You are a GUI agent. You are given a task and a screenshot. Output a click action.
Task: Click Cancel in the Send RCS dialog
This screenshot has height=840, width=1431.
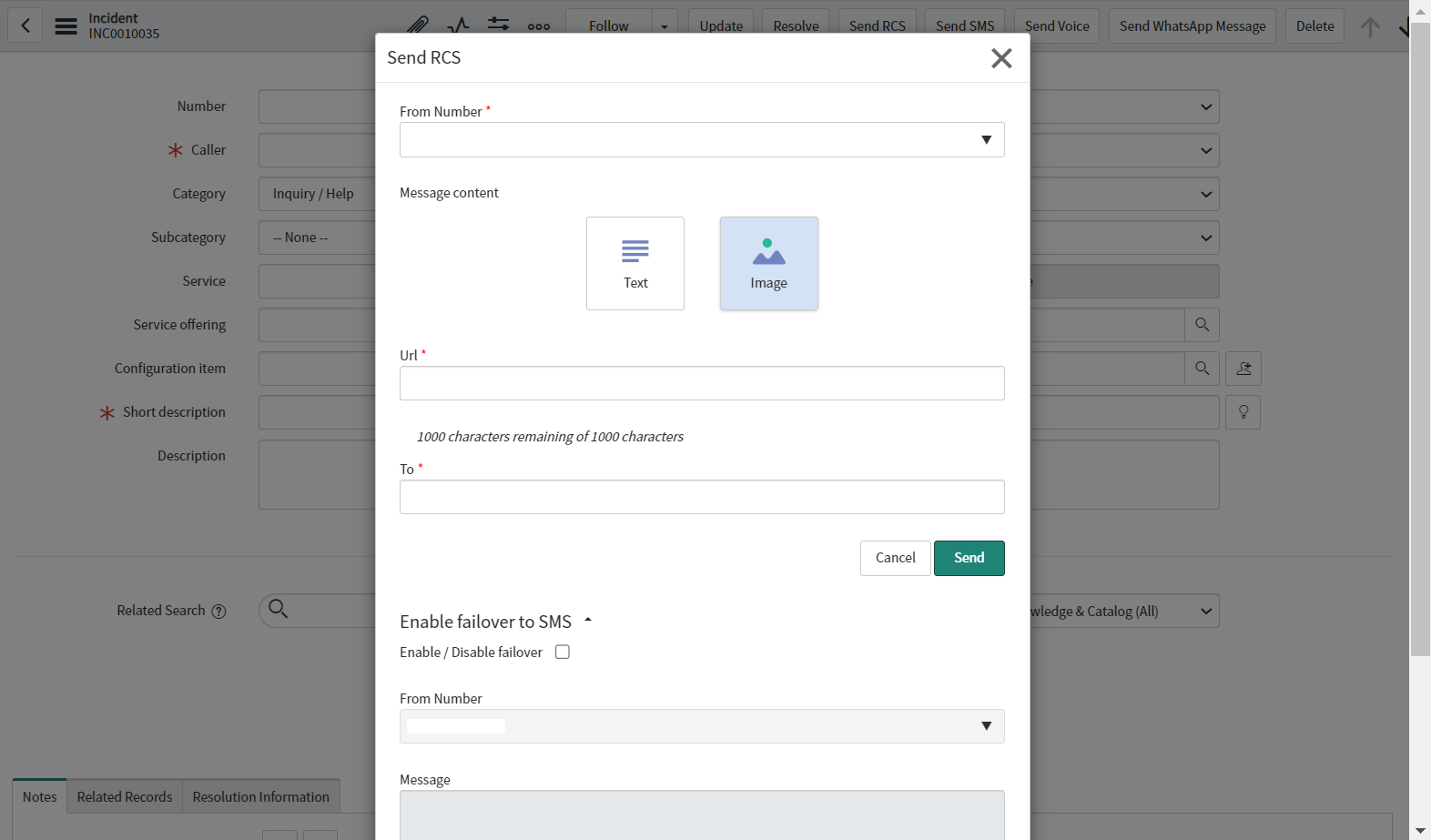coord(895,558)
